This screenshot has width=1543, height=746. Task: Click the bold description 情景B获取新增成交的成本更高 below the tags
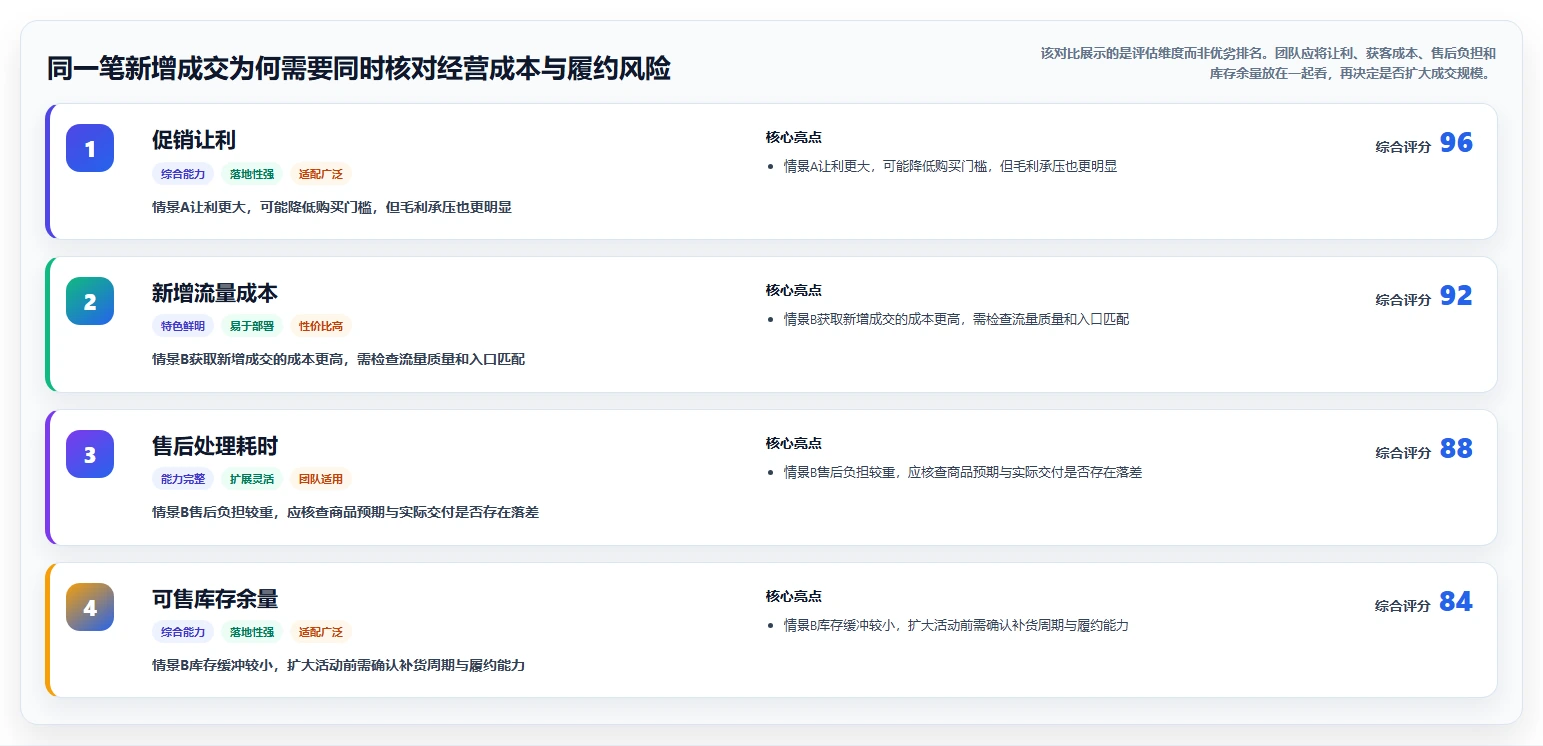338,359
